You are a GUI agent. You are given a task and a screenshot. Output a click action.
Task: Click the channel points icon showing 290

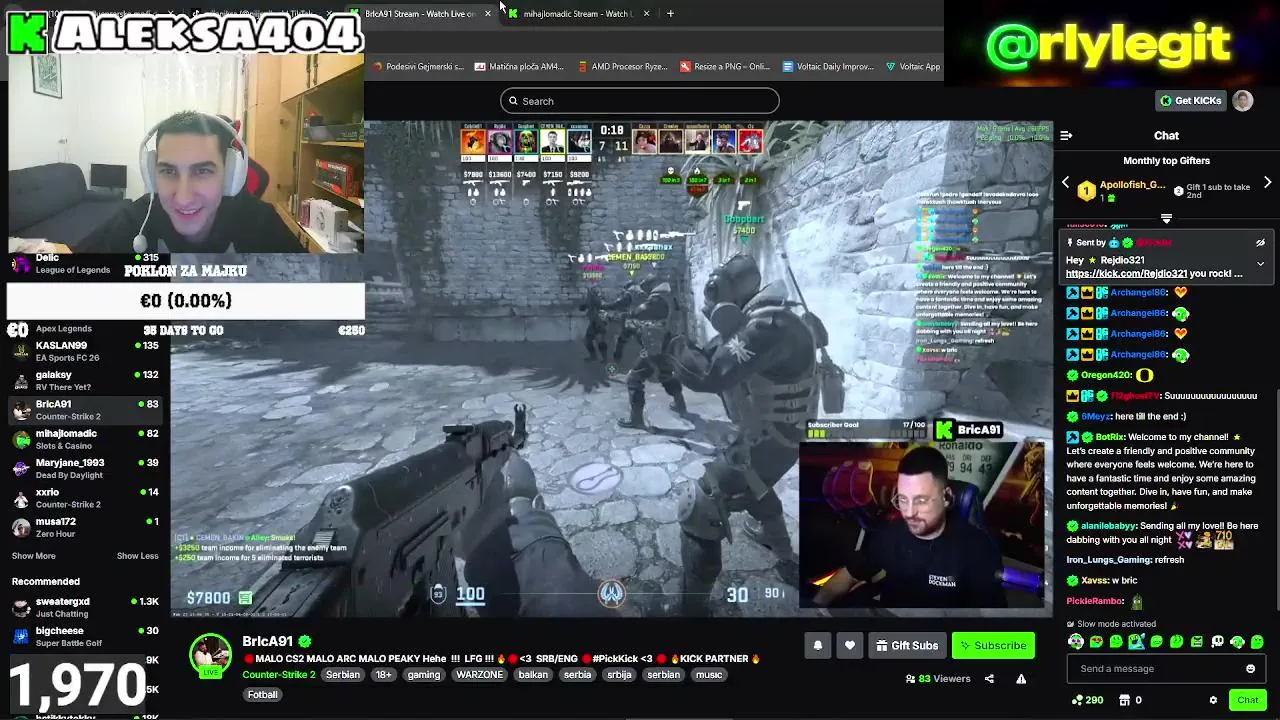click(1077, 700)
